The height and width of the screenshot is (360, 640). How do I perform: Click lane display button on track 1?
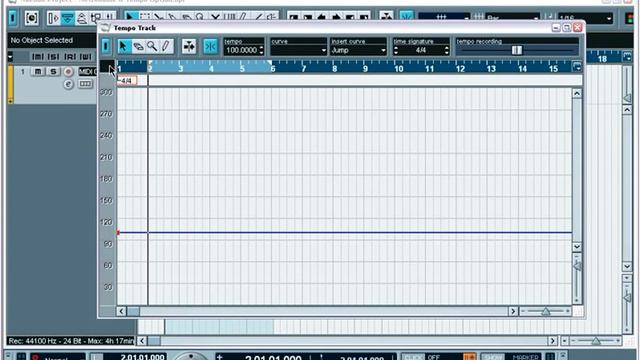(85, 84)
